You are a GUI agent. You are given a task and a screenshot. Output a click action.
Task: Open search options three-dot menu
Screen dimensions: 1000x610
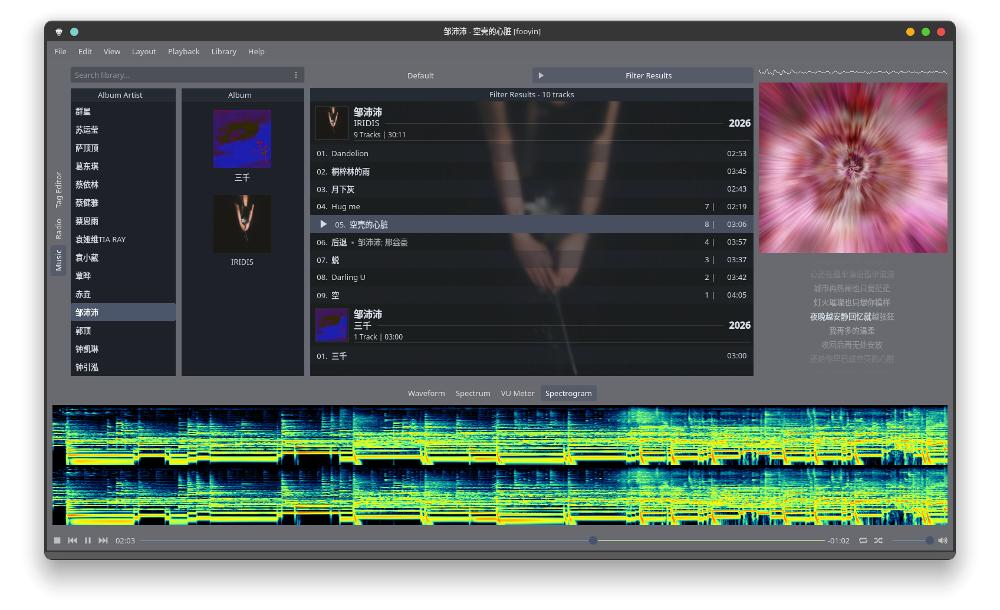coord(296,75)
